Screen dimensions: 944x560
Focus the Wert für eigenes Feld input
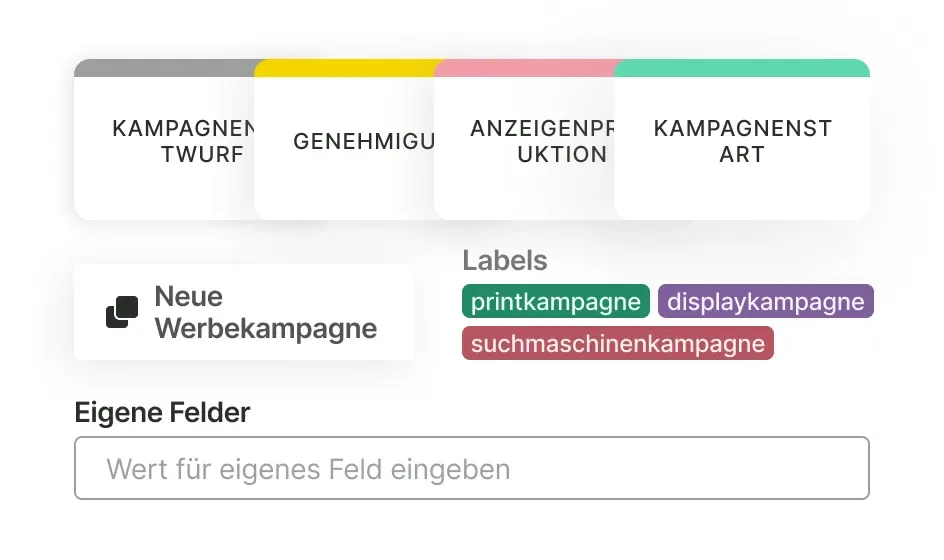pyautogui.click(x=471, y=468)
